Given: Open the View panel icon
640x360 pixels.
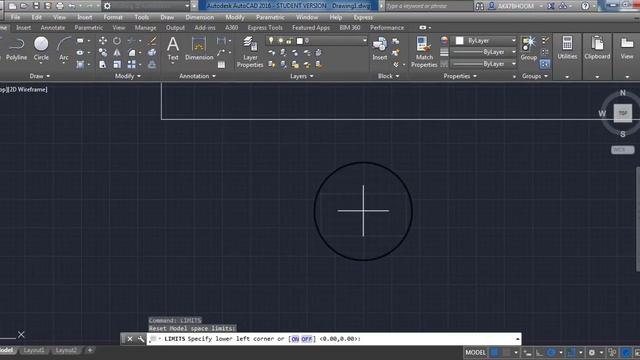Looking at the screenshot, I should [627, 48].
